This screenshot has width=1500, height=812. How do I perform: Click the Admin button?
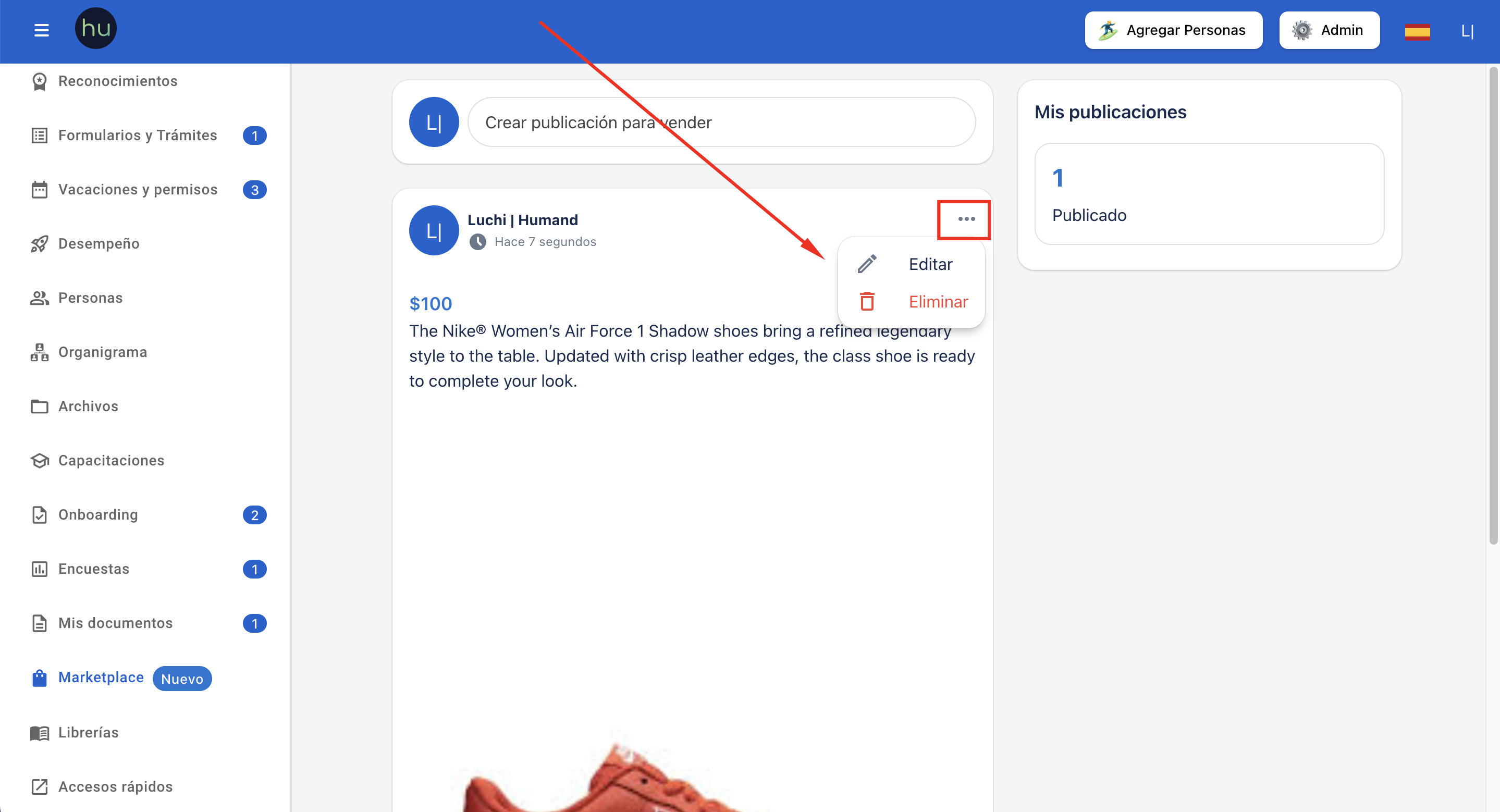(x=1330, y=30)
